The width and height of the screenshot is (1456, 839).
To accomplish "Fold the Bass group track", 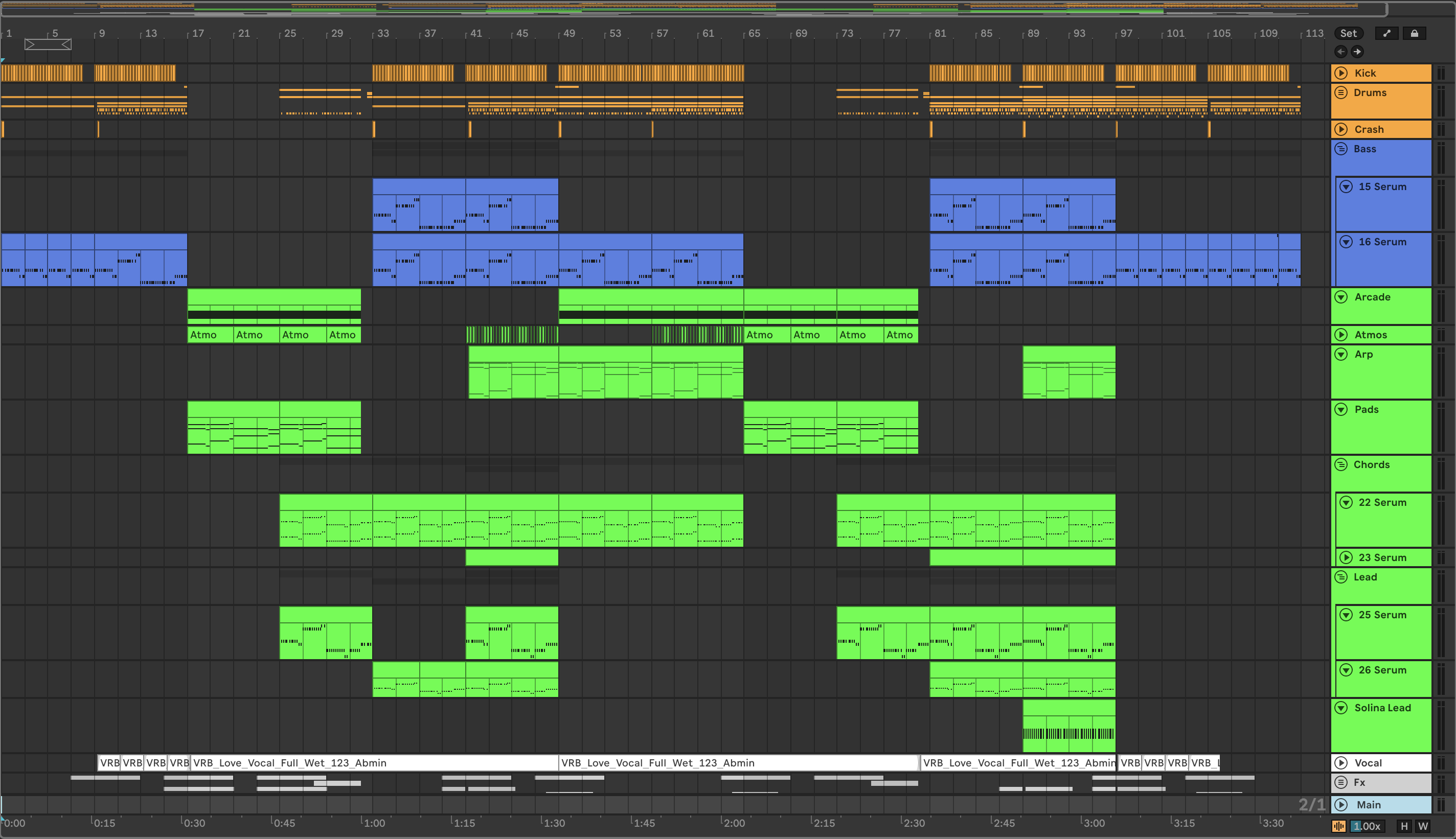I will 1341,149.
